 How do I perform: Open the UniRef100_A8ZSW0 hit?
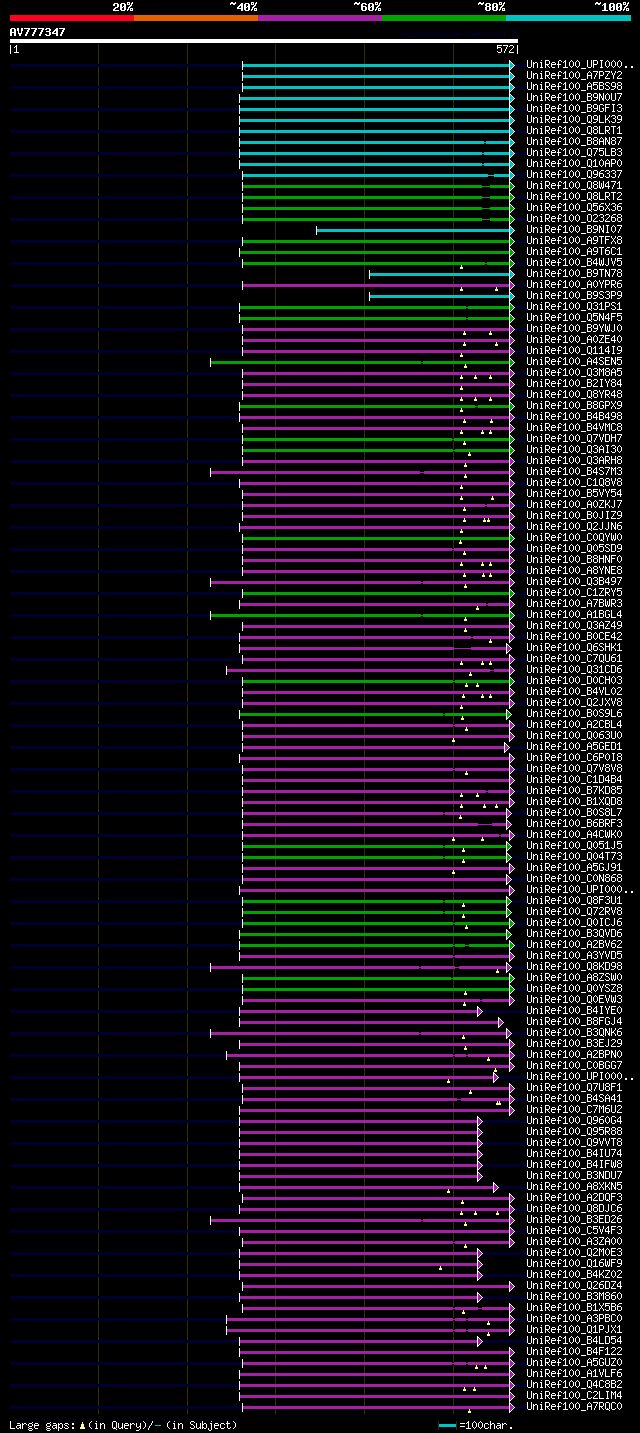pyautogui.click(x=574, y=978)
